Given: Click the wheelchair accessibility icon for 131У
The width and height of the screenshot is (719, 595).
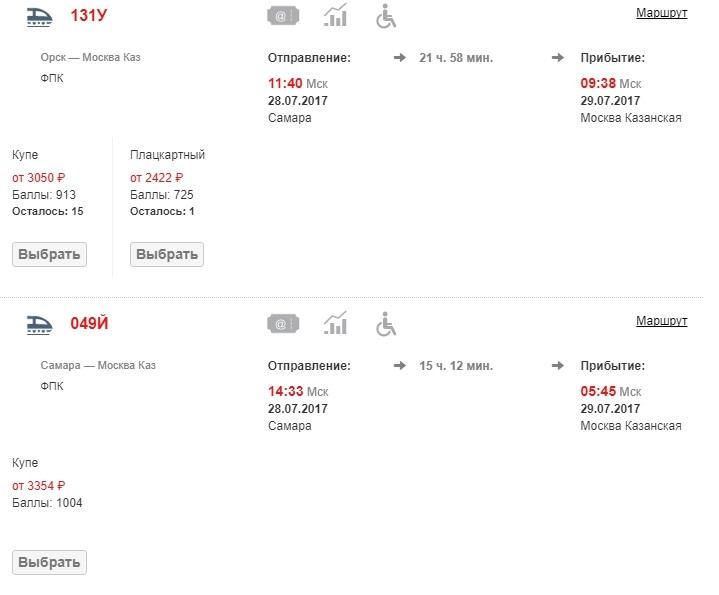Looking at the screenshot, I should point(386,16).
